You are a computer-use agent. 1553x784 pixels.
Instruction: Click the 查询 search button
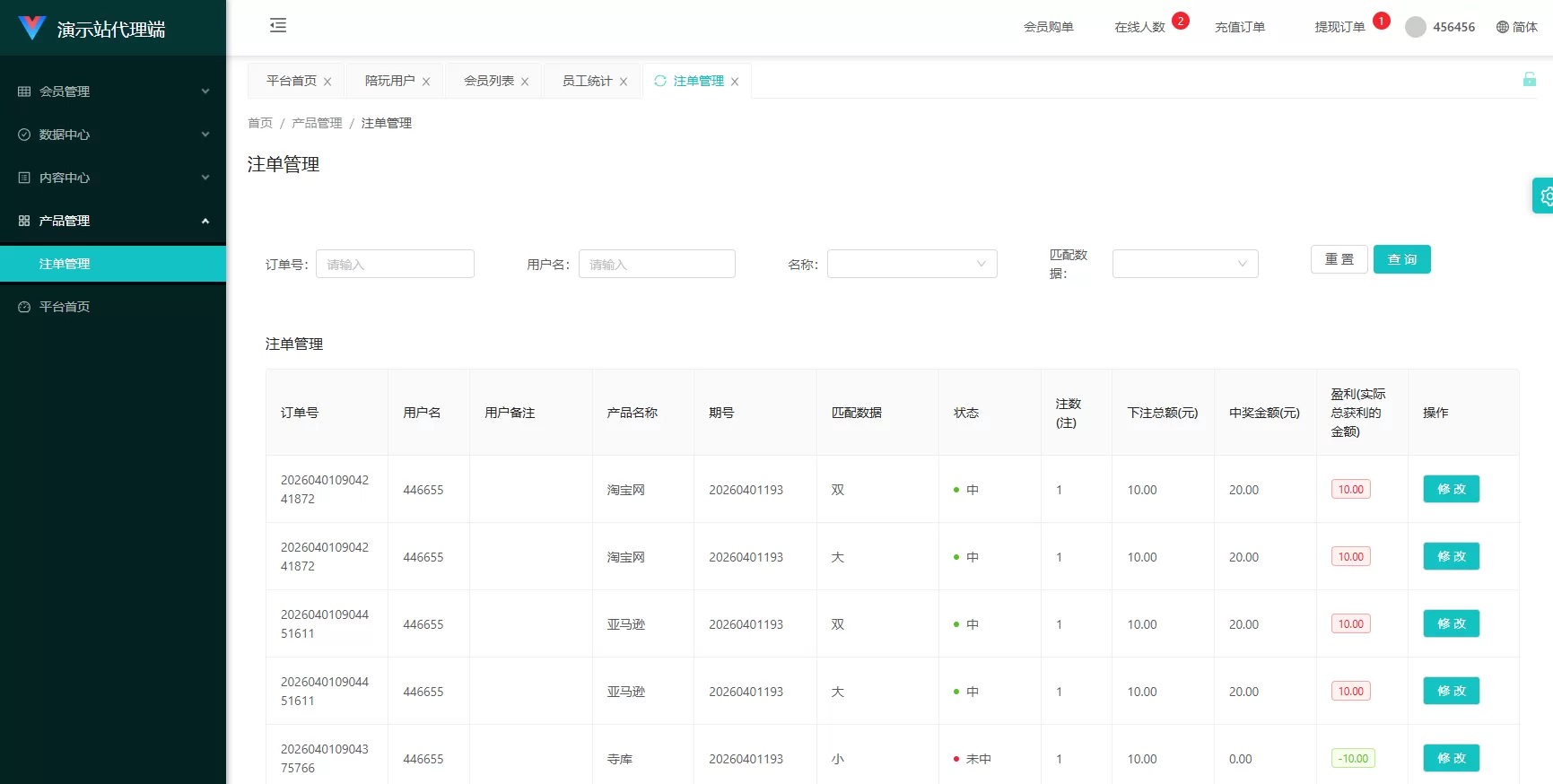(x=1401, y=259)
